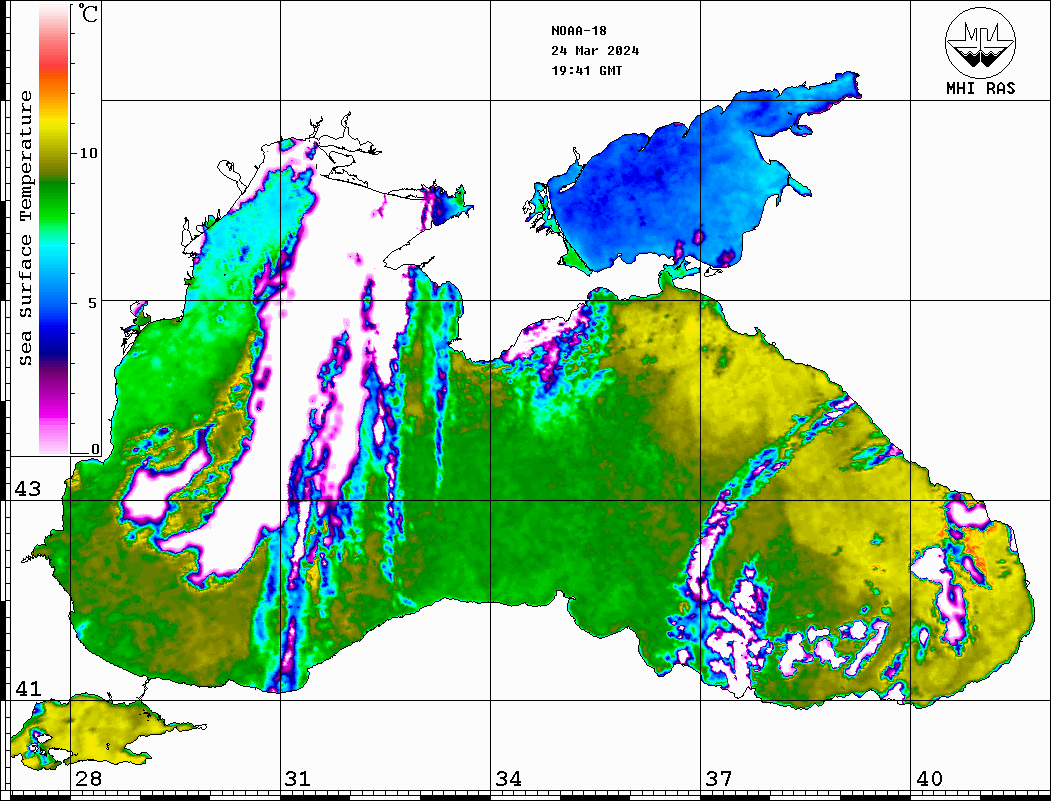Image resolution: width=1051 pixels, height=801 pixels.
Task: Click the MHI RAS logo emblem
Action: (x=980, y=43)
